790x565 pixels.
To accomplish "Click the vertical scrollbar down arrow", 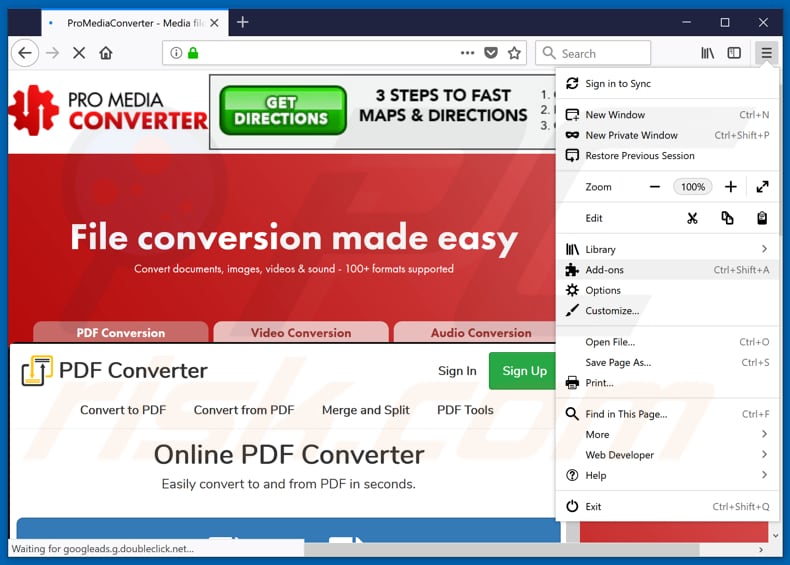I will coord(775,536).
